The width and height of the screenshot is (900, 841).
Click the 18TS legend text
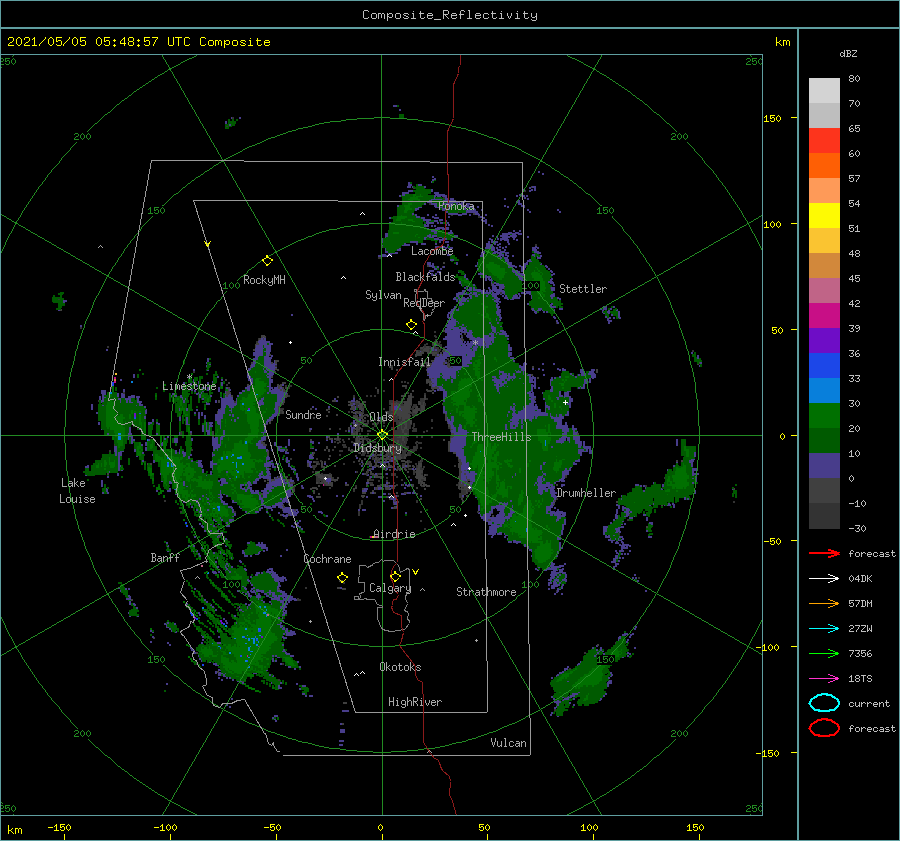pos(860,679)
